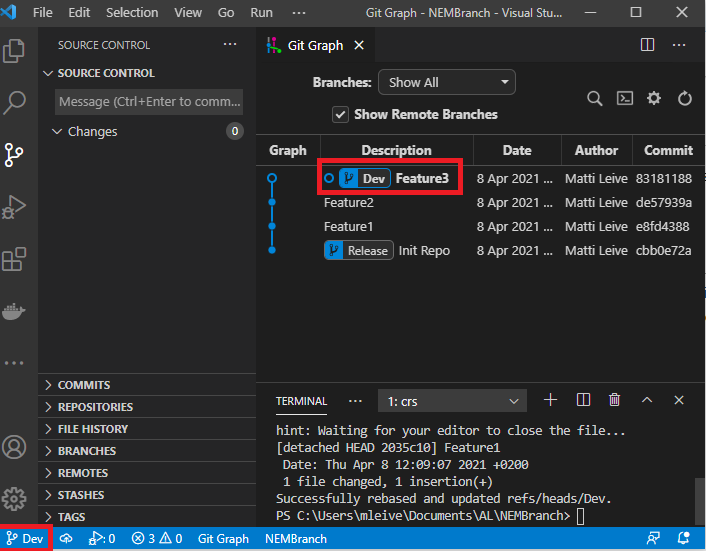Expand the Branches section
708x551 pixels.
147,451
